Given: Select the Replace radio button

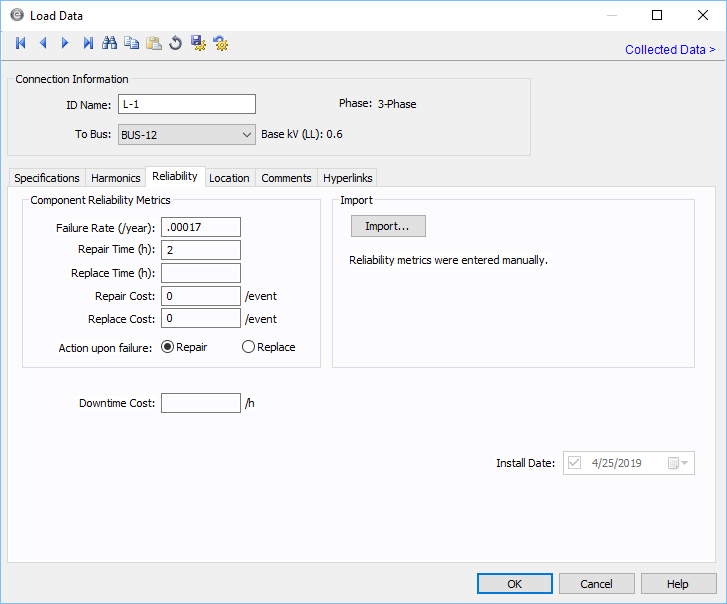Looking at the screenshot, I should pos(248,347).
